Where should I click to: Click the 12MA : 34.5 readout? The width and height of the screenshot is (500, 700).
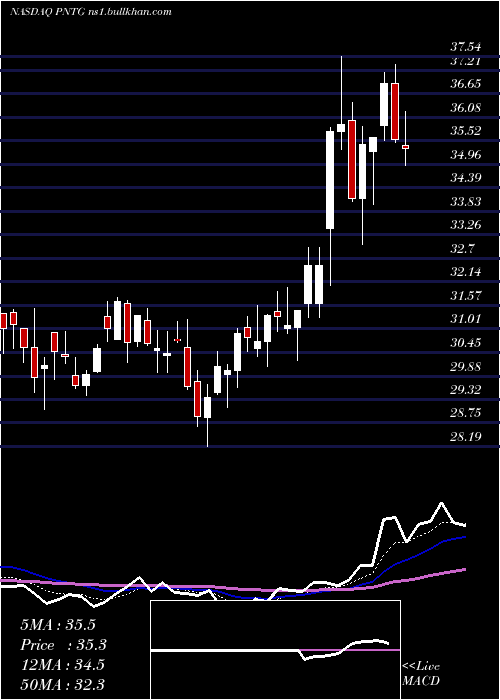point(62,664)
